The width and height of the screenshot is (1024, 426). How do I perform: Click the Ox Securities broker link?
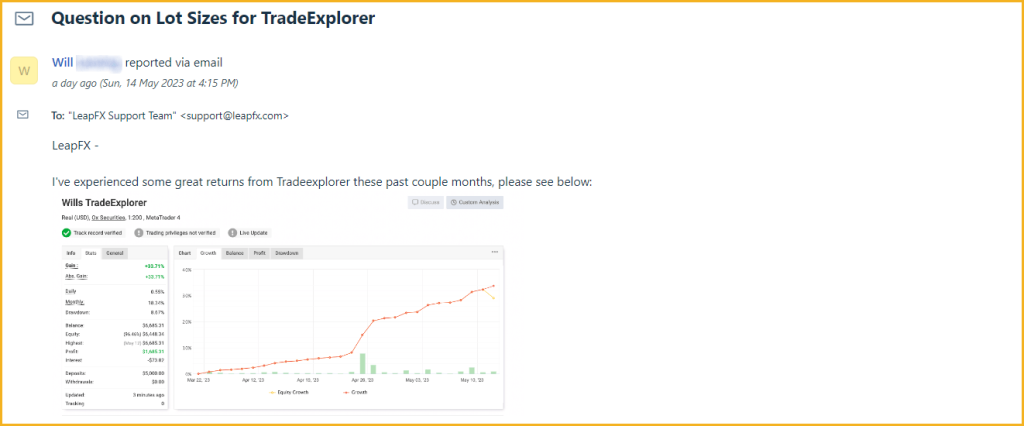pos(108,218)
